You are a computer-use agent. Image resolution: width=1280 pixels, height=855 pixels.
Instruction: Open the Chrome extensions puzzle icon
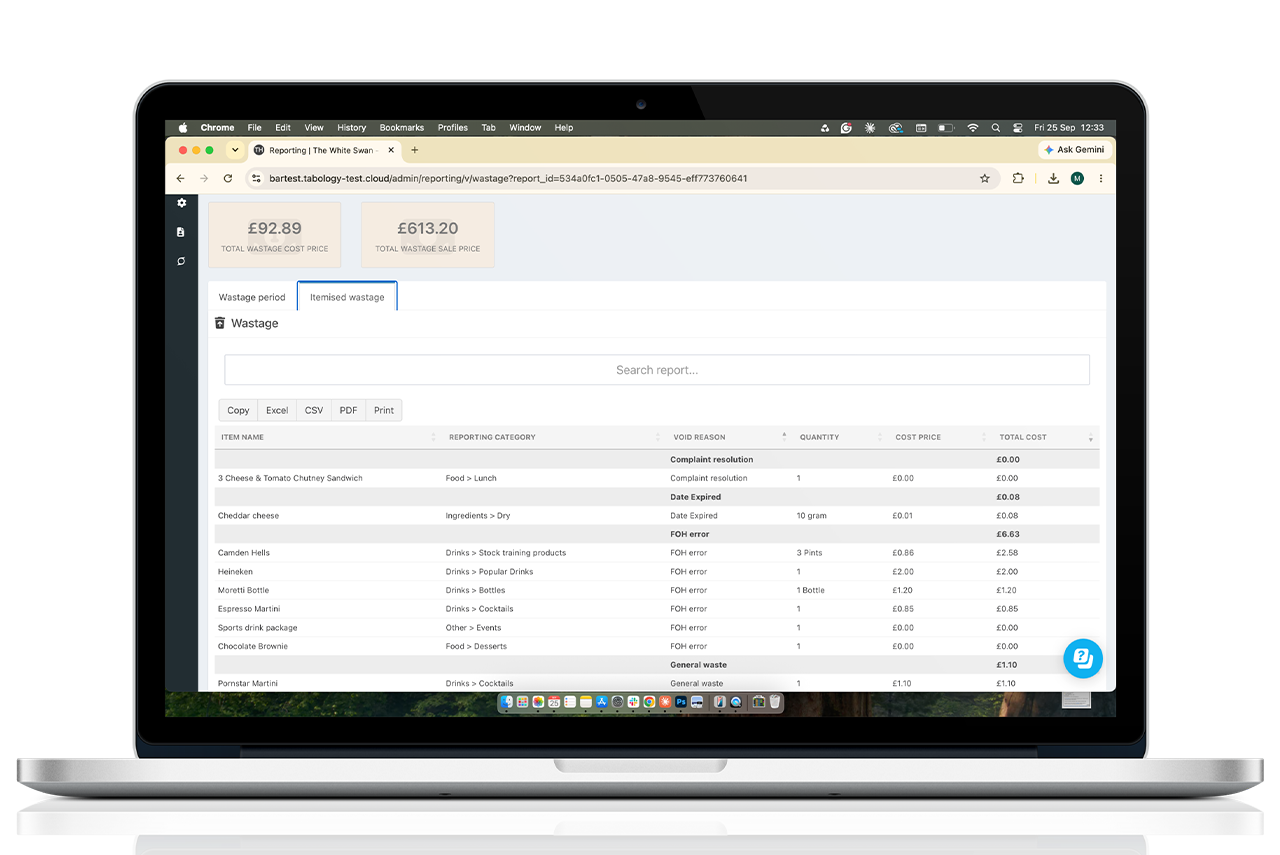[1018, 179]
